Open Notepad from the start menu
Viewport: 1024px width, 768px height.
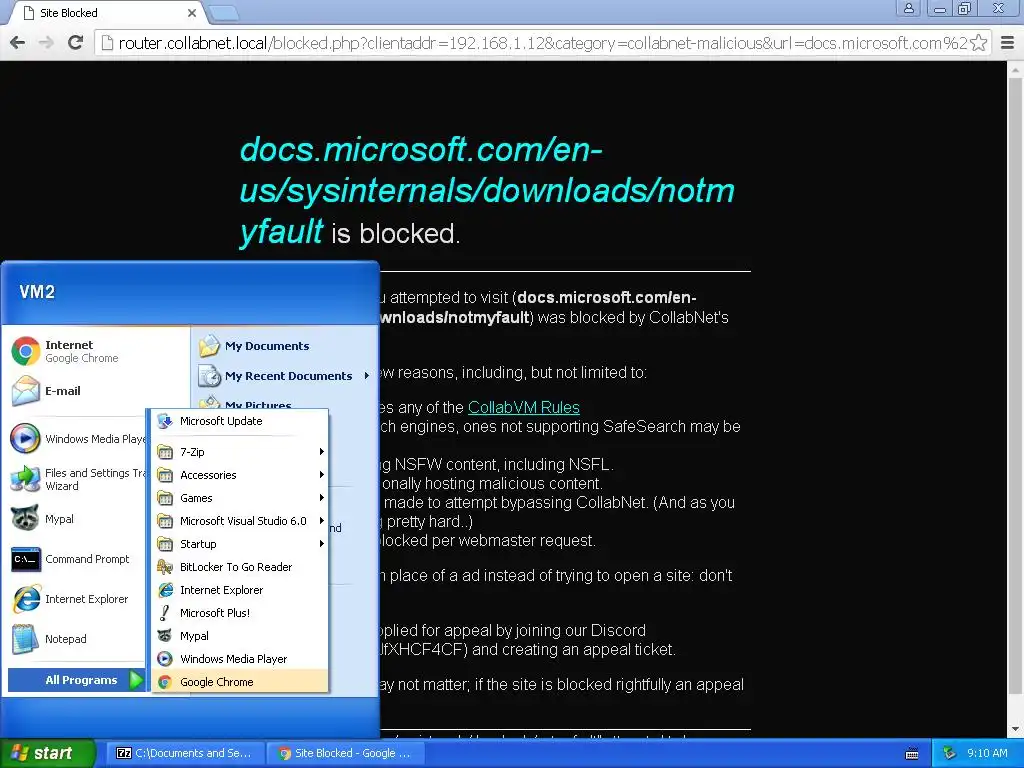(x=77, y=639)
